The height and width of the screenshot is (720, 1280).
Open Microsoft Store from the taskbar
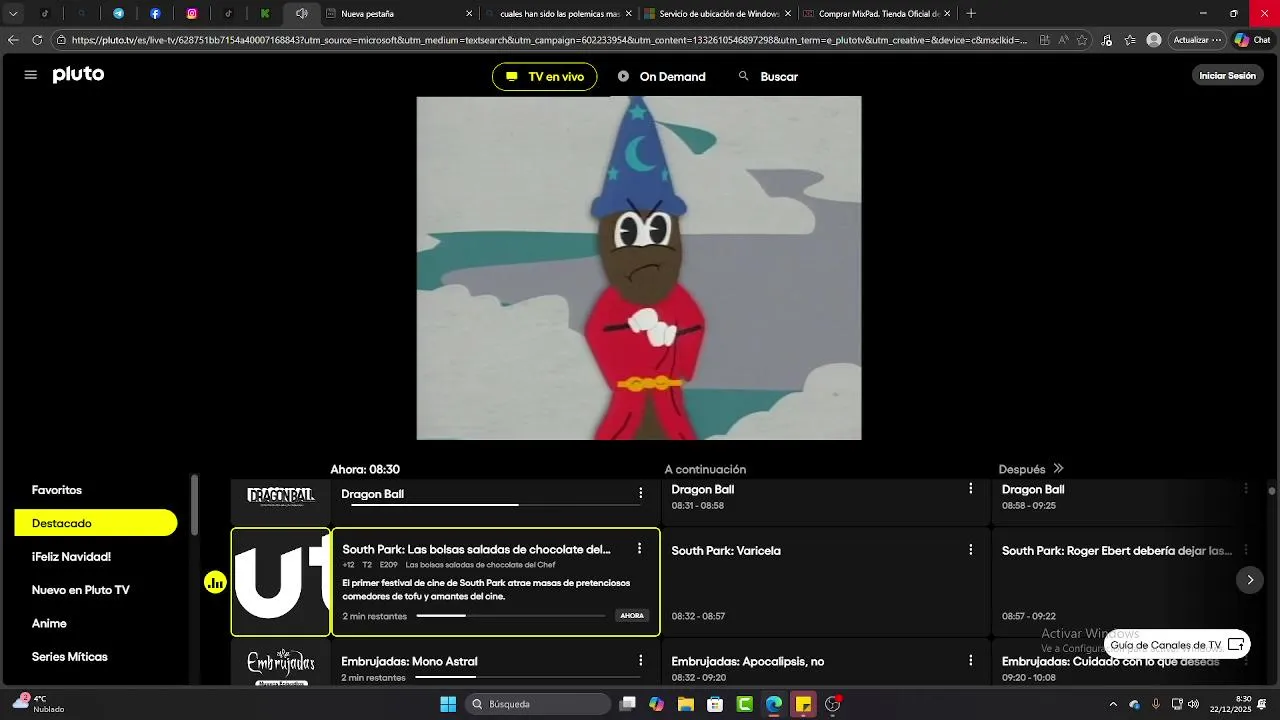tap(715, 704)
